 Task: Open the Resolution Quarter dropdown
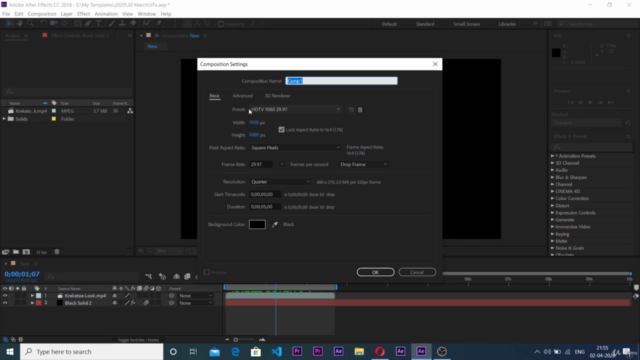[280, 182]
